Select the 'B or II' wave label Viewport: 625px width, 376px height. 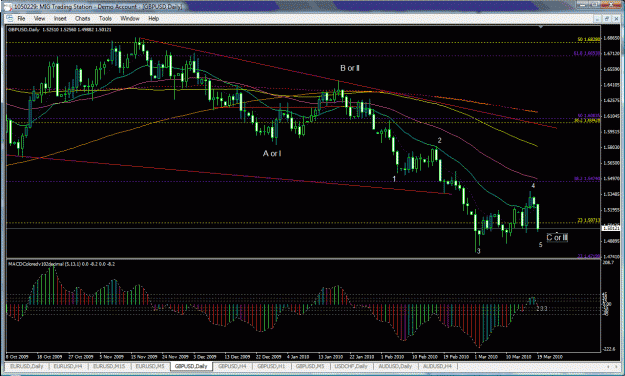[350, 68]
